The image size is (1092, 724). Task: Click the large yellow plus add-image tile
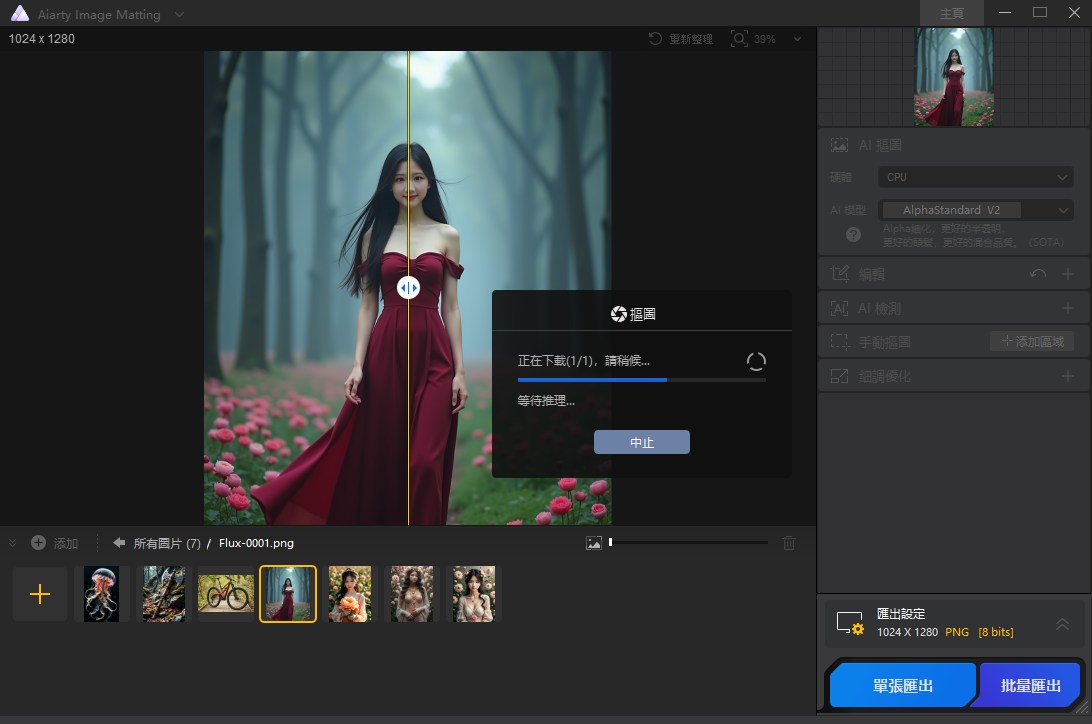(x=40, y=594)
